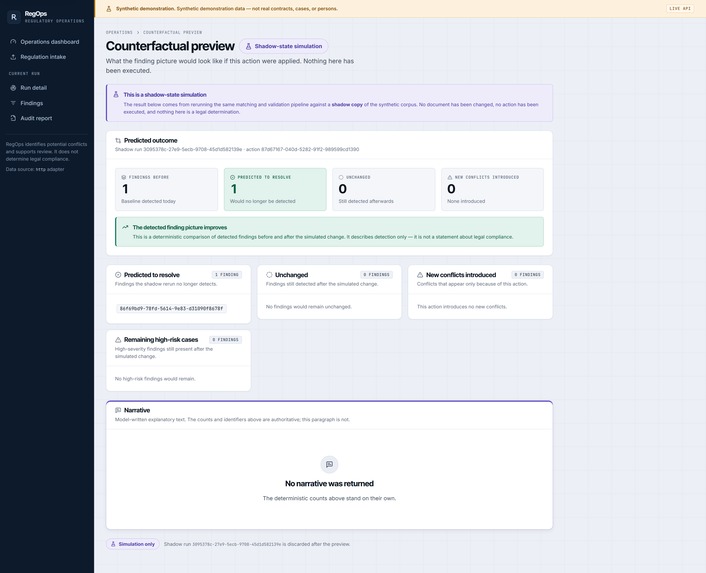Click '0 FINDINGS' badge in Unchanged panel
This screenshot has height=573, width=706.
pos(376,275)
